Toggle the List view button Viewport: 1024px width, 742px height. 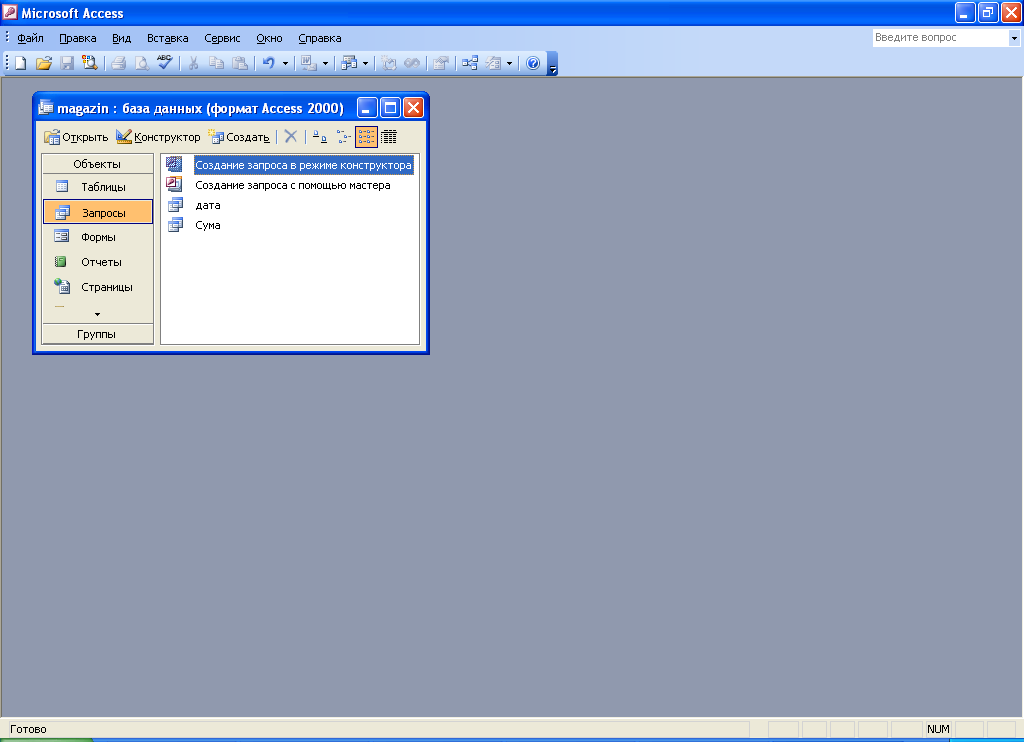[x=366, y=137]
